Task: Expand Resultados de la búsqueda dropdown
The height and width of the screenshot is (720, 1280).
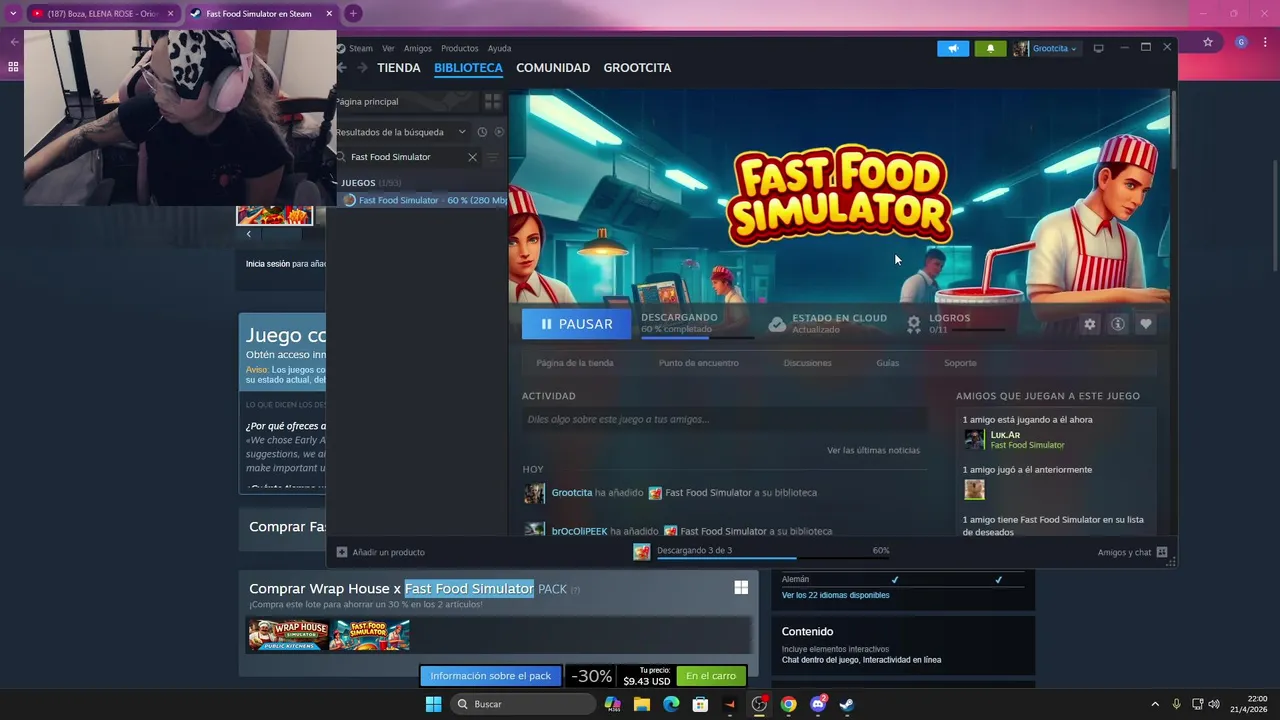Action: [x=462, y=132]
